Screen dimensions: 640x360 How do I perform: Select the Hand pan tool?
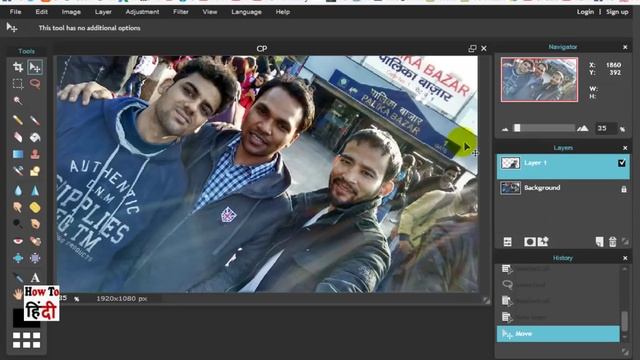click(x=18, y=294)
